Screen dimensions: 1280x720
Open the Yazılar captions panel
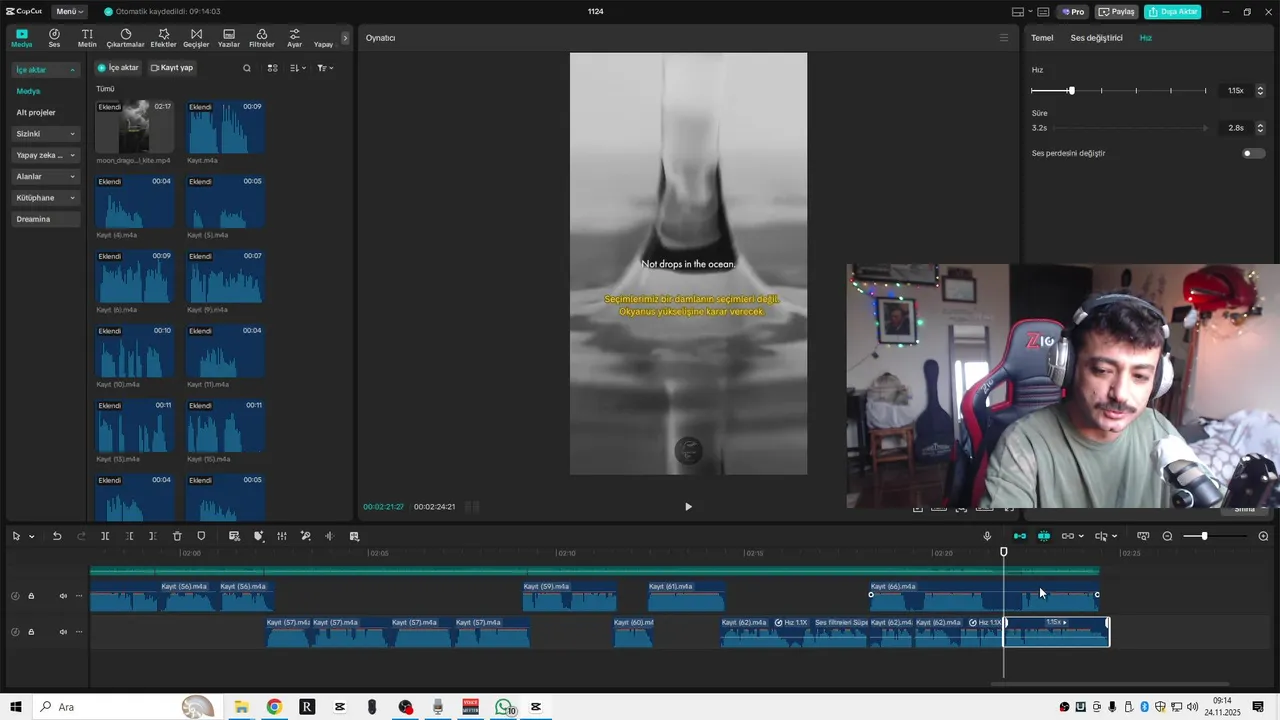pyautogui.click(x=229, y=38)
